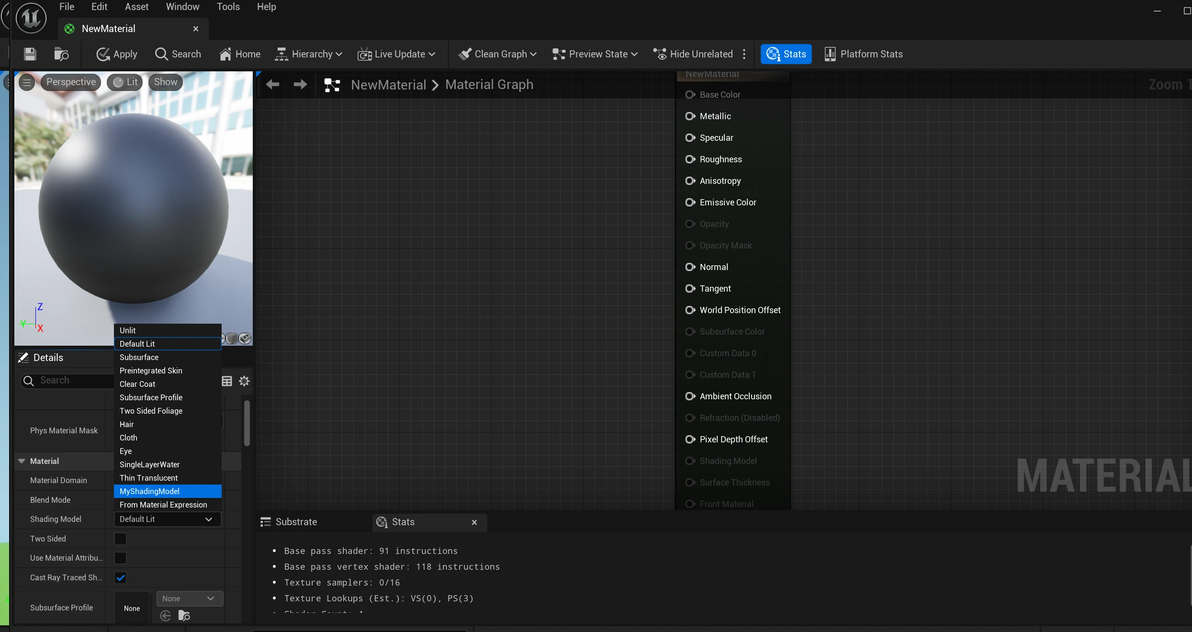The height and width of the screenshot is (632, 1192).
Task: Click the property matrix table icon
Action: [x=227, y=381]
